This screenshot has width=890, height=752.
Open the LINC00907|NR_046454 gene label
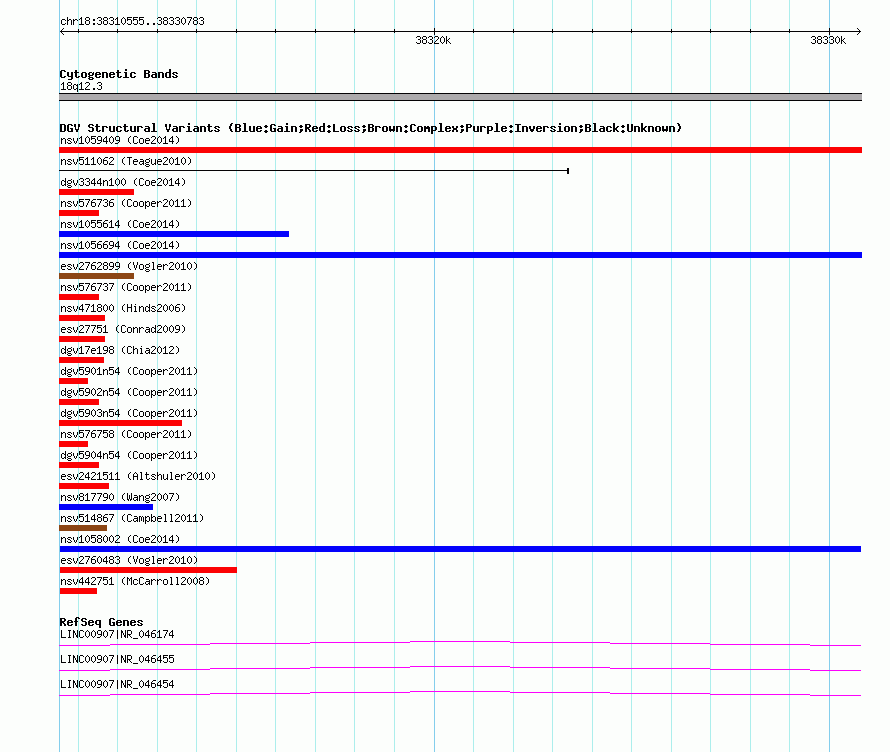pyautogui.click(x=117, y=684)
